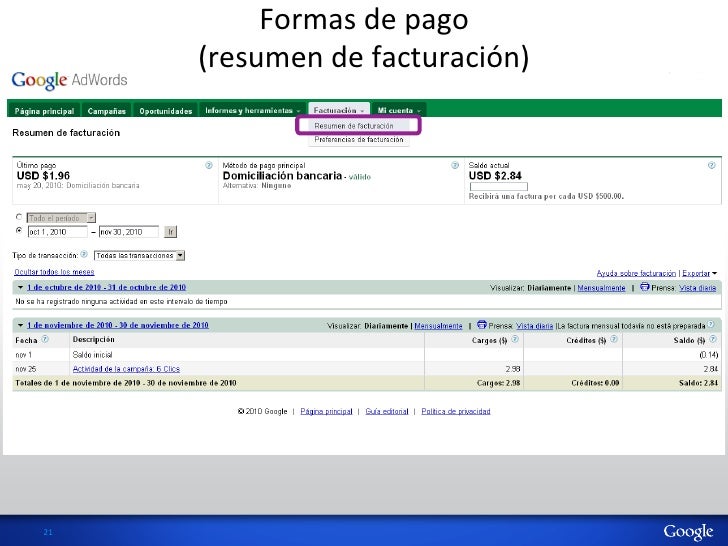Screen dimensions: 728x546
Task: Click help icon beside Tipo de transacción
Action: (84, 254)
